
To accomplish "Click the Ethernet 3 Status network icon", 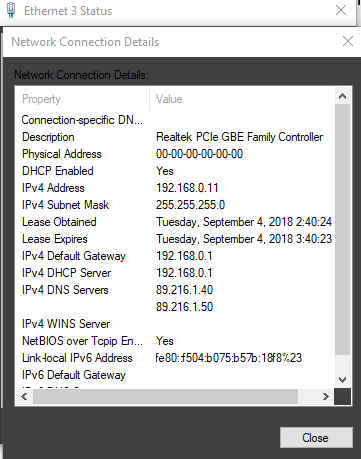I will [11, 10].
